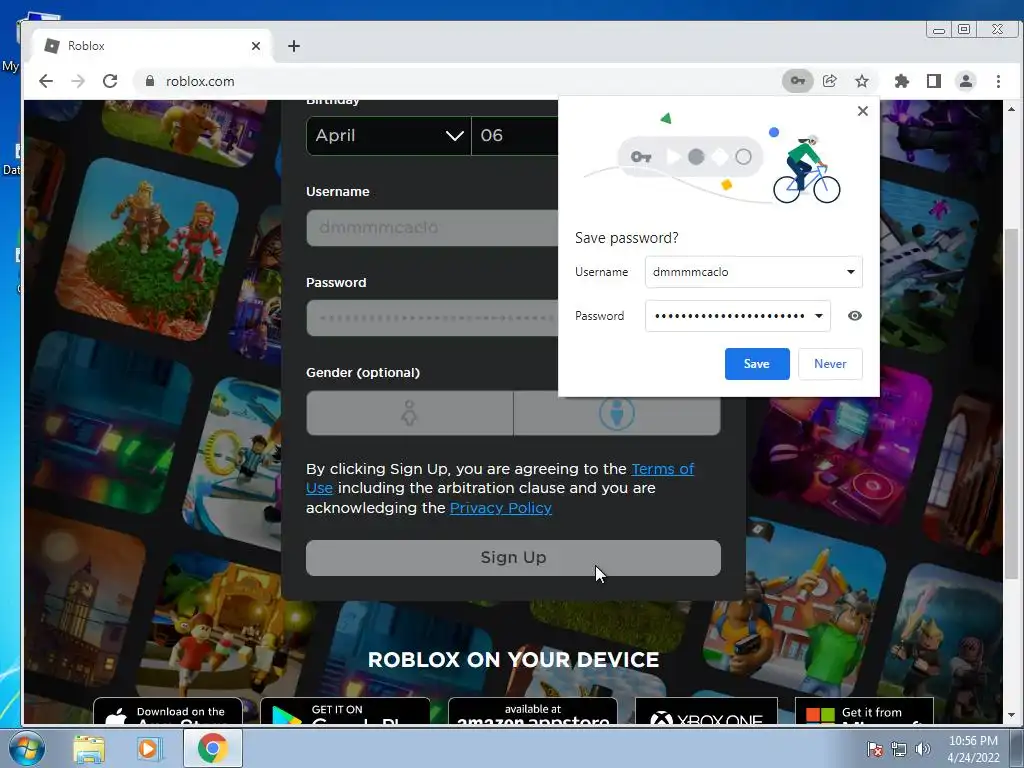
Task: Expand the Username dropdown in save dialog
Action: [850, 272]
